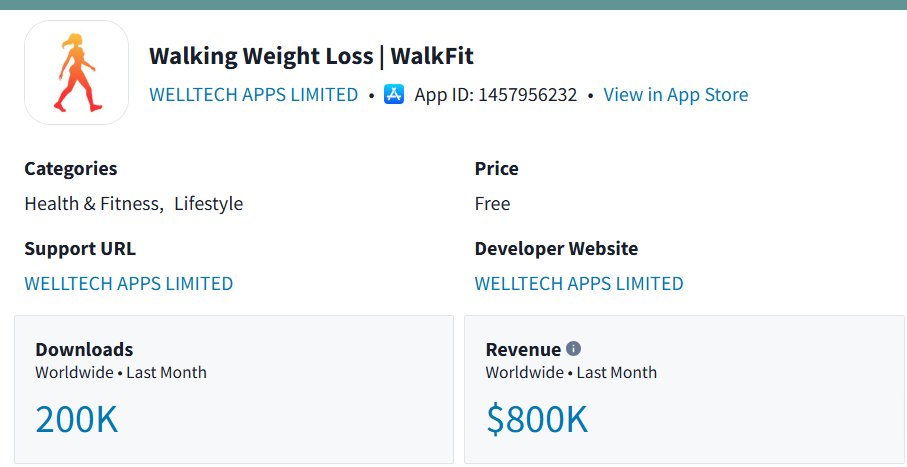Click the 200K downloads figure
Image resolution: width=907 pixels, height=467 pixels.
click(77, 420)
